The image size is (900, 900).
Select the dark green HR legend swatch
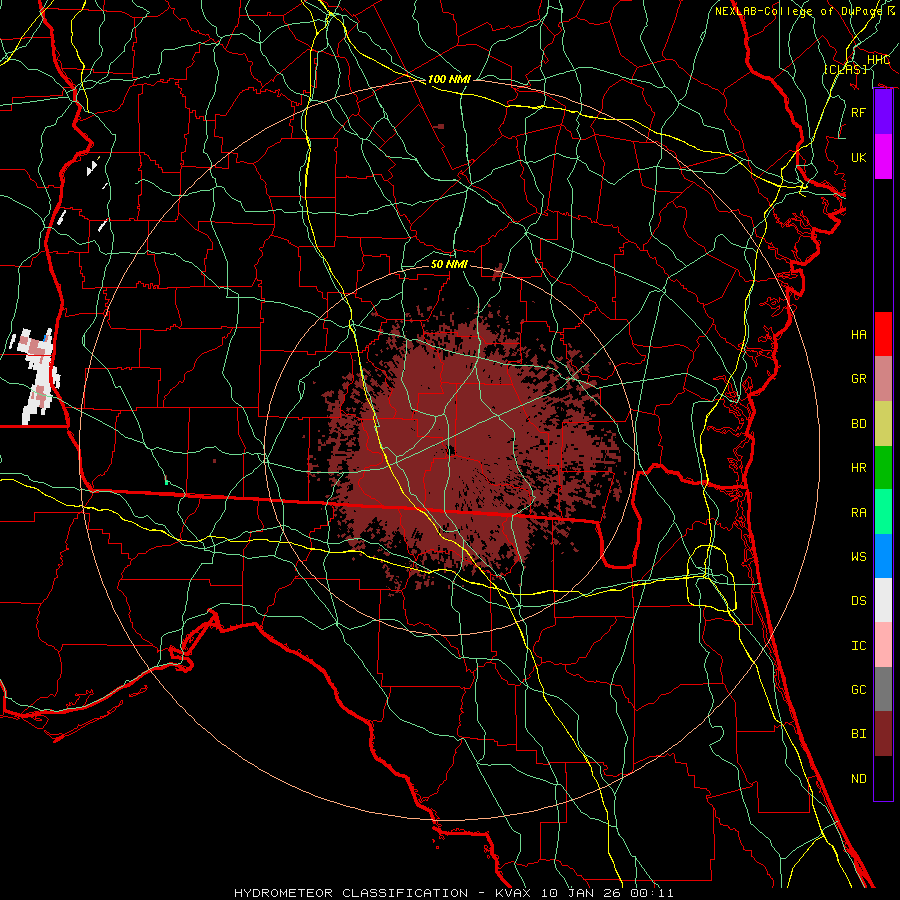(x=883, y=467)
